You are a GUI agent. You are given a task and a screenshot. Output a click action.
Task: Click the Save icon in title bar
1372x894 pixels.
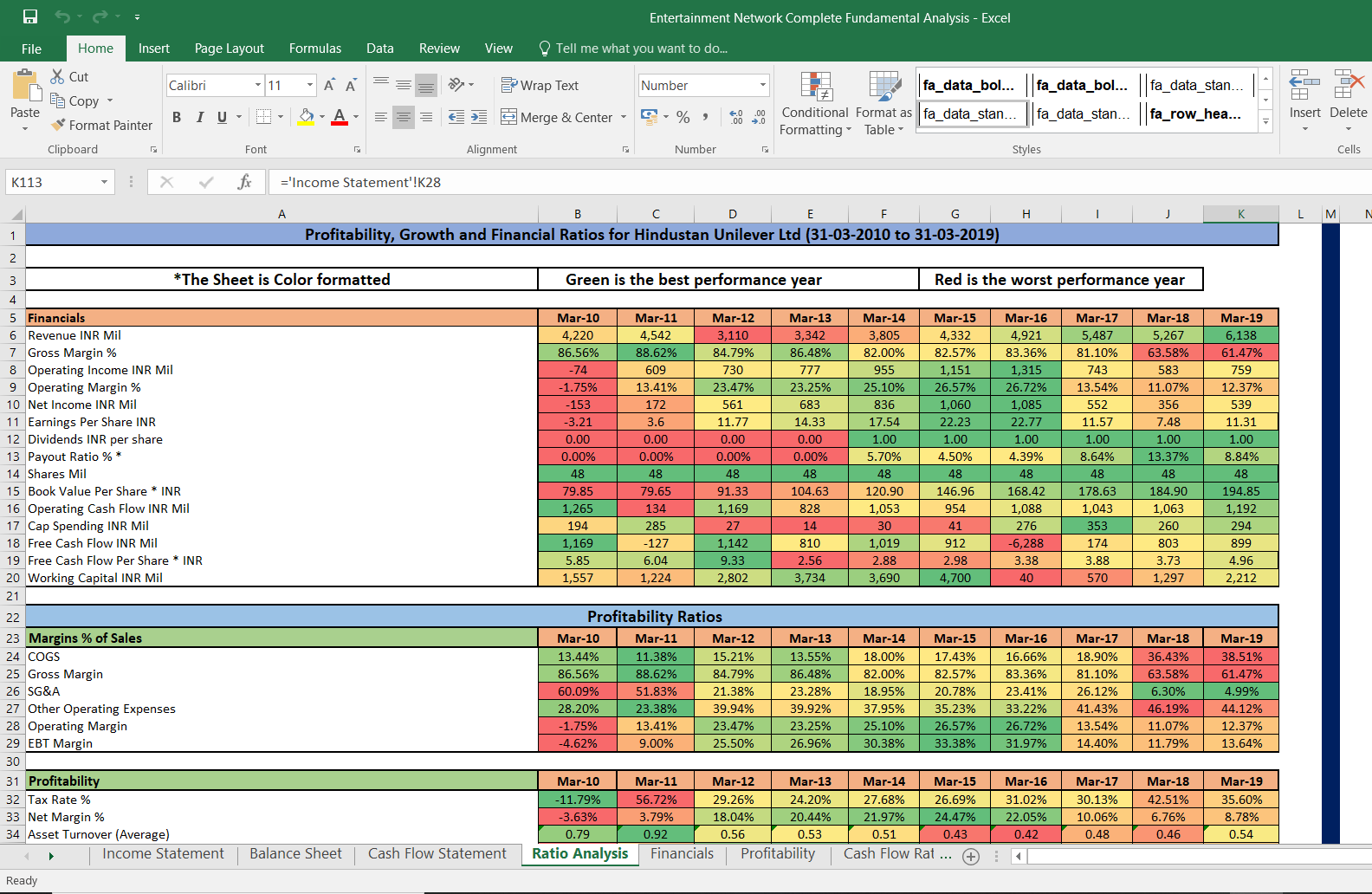point(30,16)
